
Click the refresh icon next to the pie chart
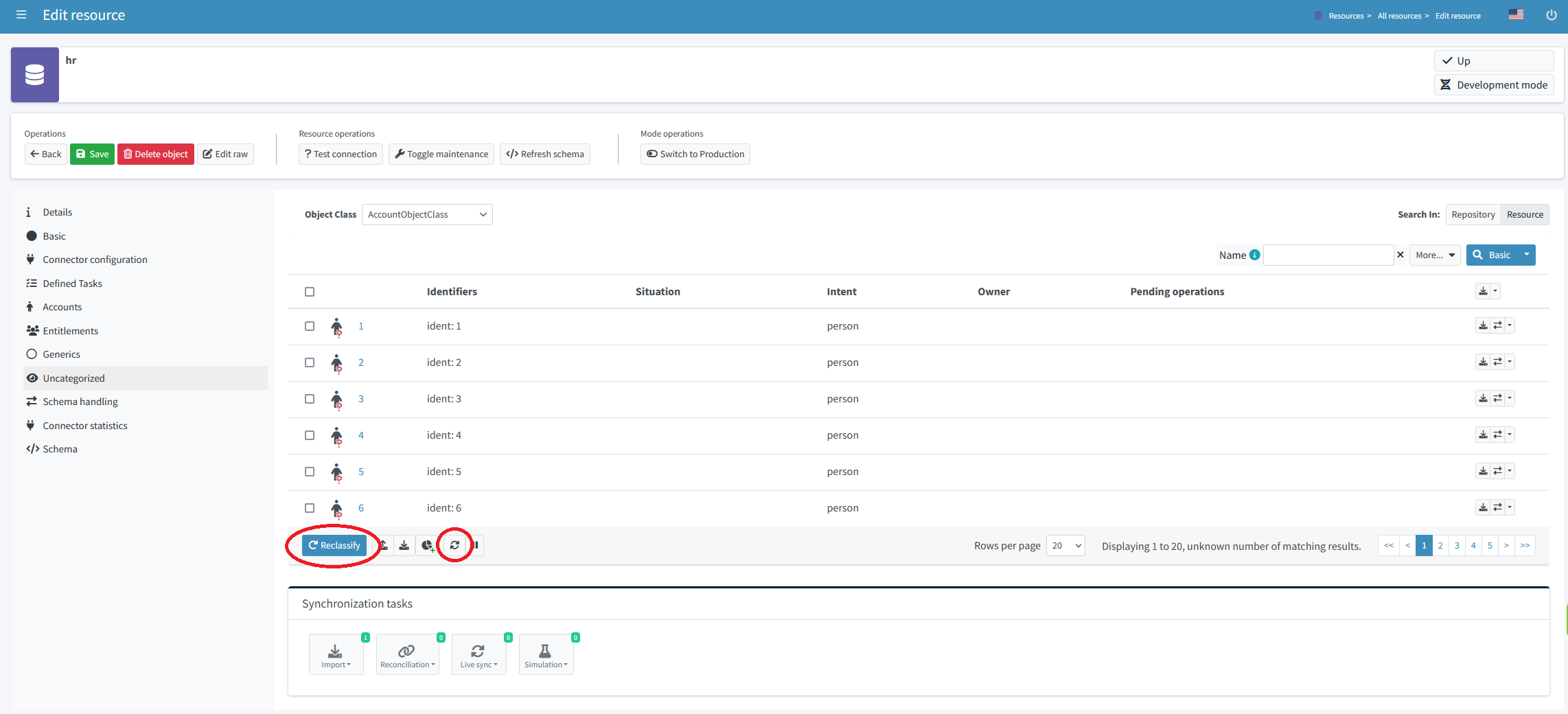click(454, 545)
